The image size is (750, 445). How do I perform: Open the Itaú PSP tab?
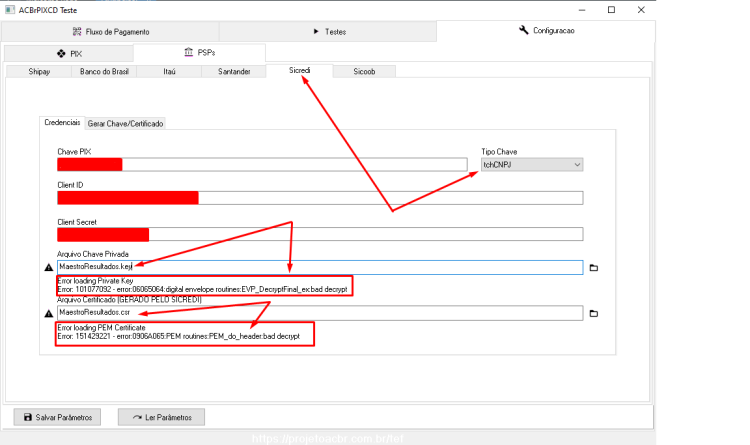point(169,71)
